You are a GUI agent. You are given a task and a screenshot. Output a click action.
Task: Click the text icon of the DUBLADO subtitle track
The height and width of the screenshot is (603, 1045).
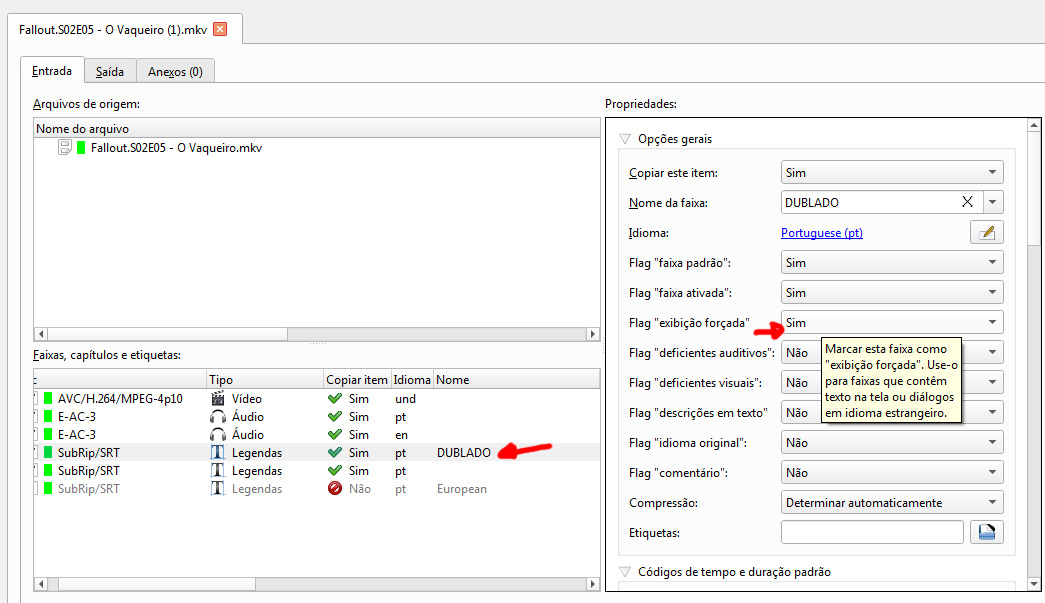pyautogui.click(x=218, y=453)
